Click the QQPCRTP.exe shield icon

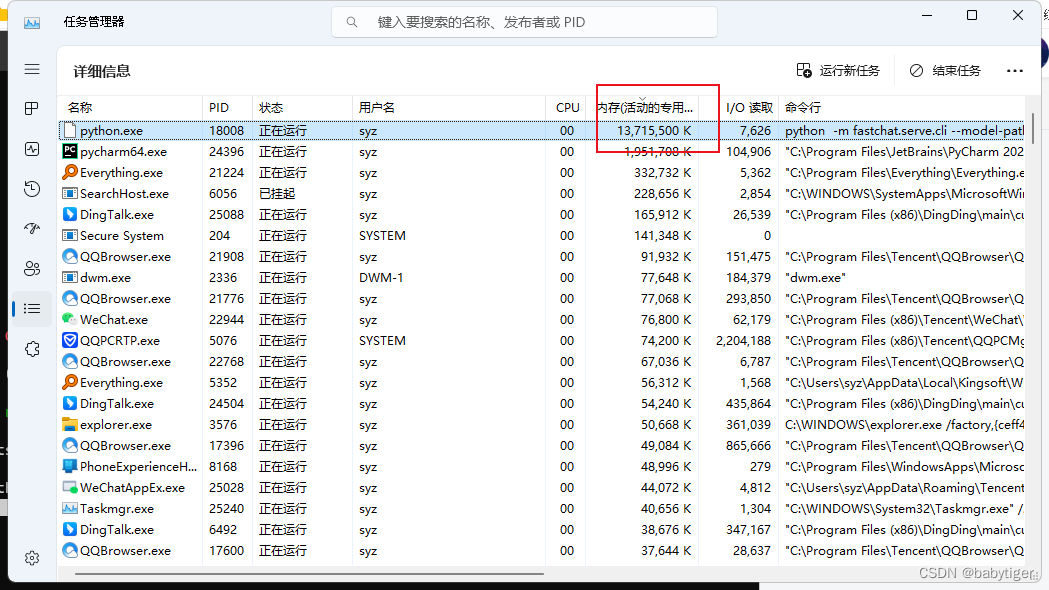coord(70,340)
